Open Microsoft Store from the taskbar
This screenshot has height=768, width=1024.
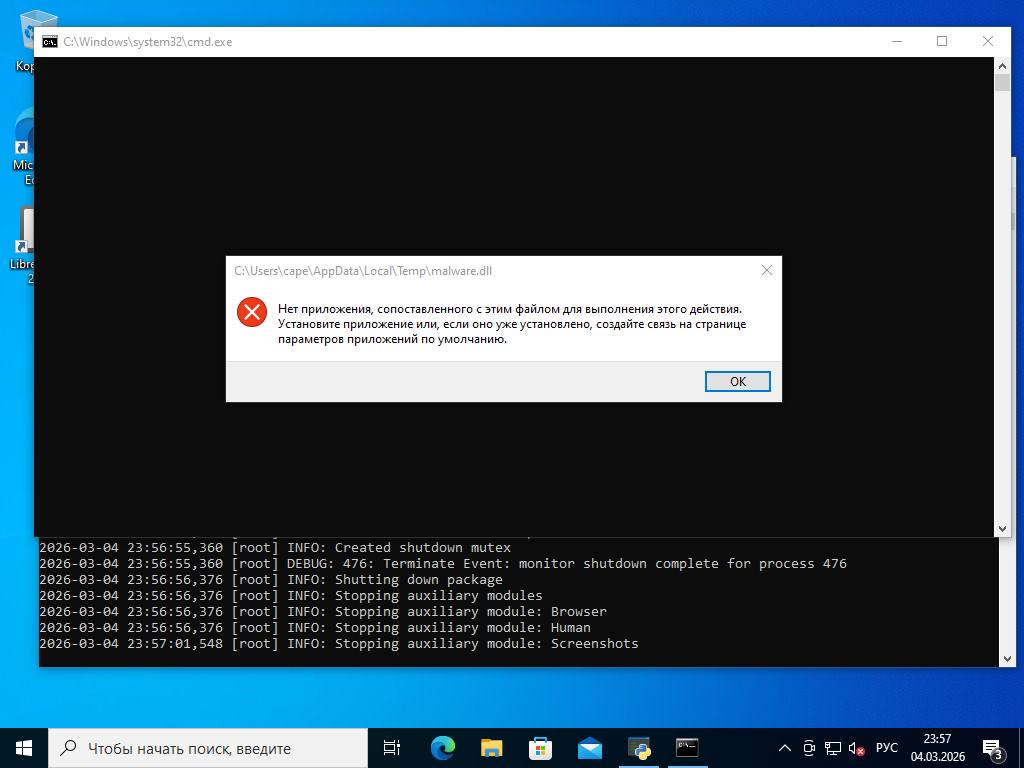(x=540, y=748)
